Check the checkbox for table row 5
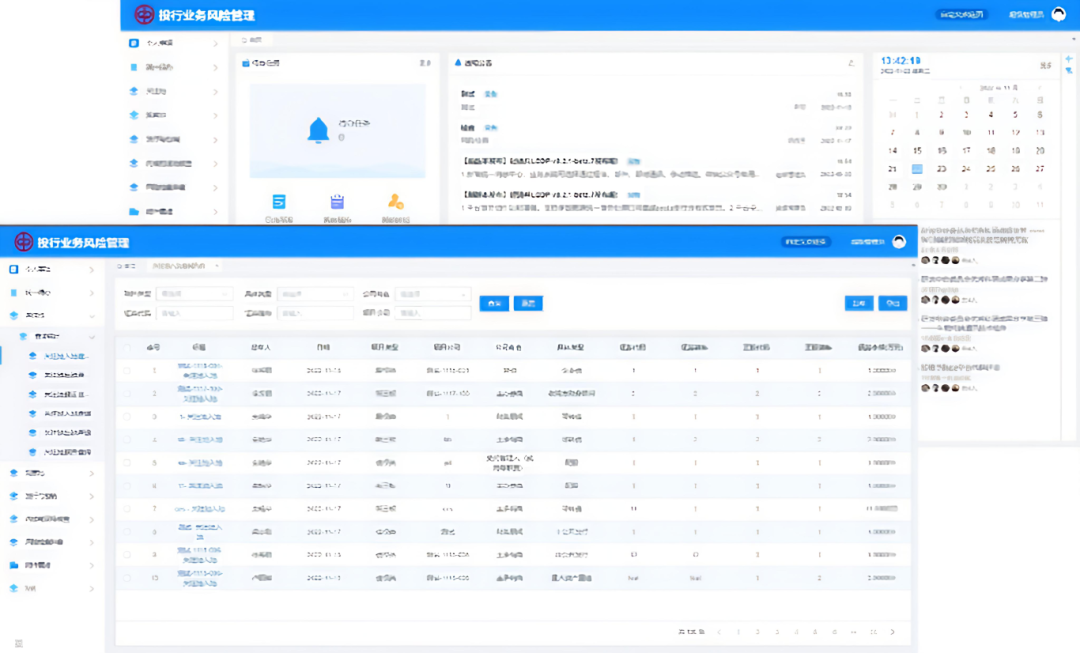 127,463
